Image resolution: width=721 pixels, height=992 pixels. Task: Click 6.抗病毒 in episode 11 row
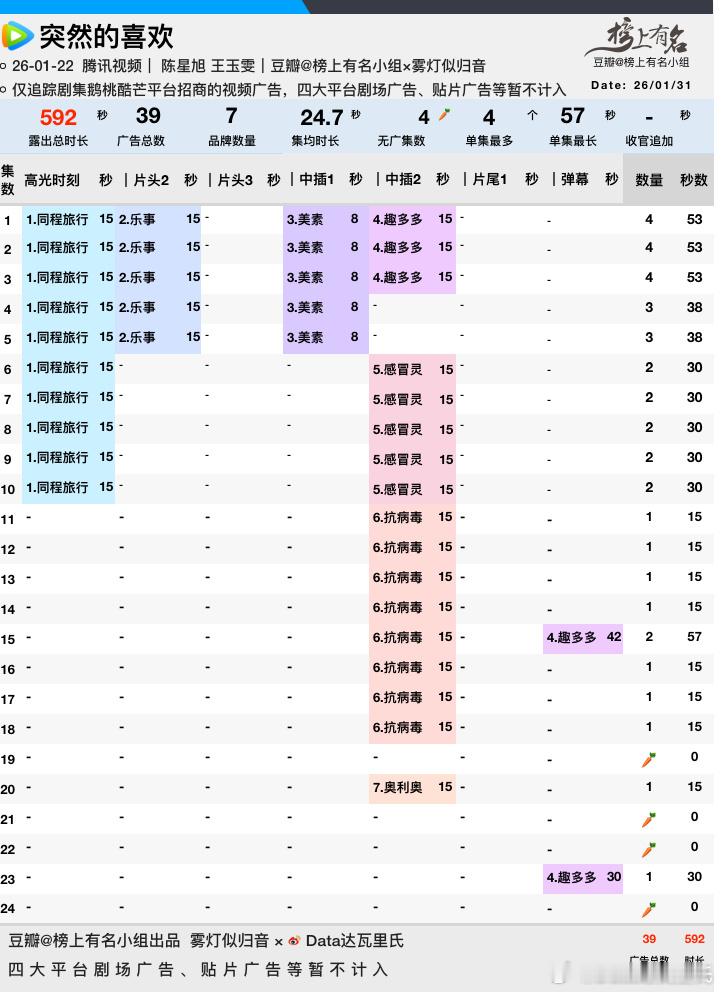(x=397, y=518)
